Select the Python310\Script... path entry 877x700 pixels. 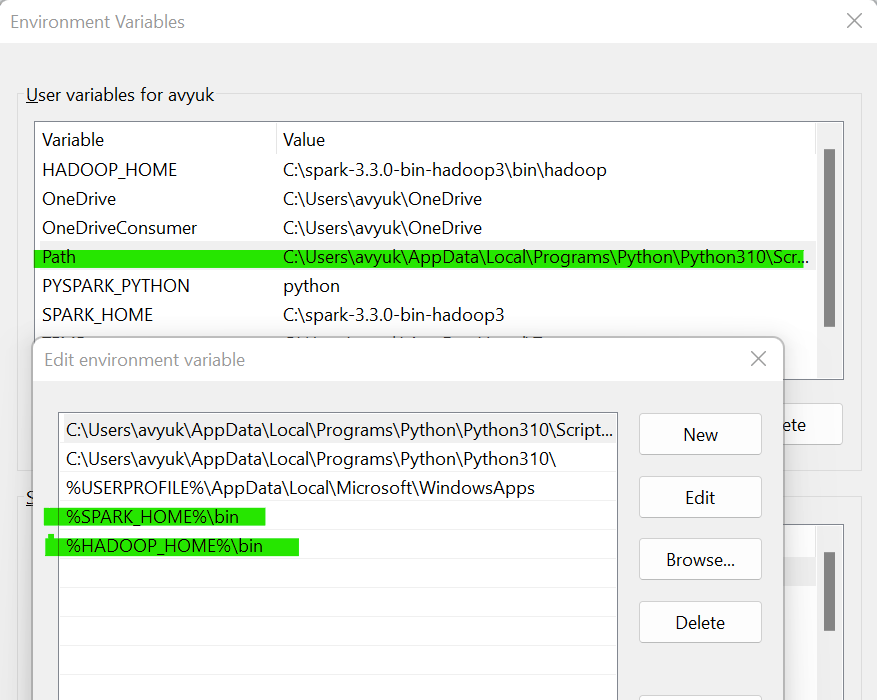point(338,430)
